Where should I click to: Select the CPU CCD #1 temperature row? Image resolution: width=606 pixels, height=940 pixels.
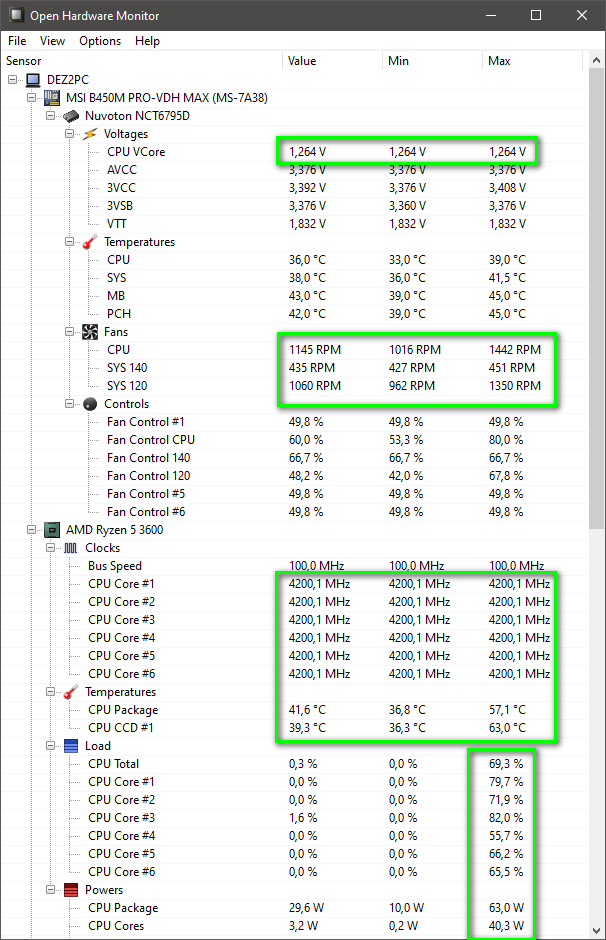(294, 728)
